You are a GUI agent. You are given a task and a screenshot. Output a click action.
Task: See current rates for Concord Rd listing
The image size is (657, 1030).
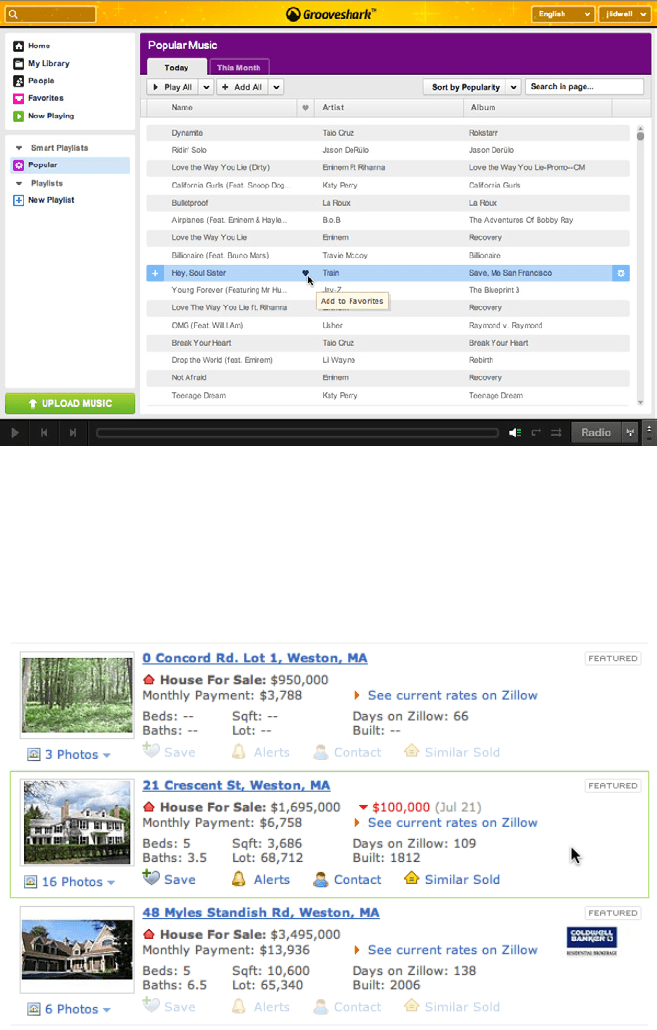coord(446,696)
